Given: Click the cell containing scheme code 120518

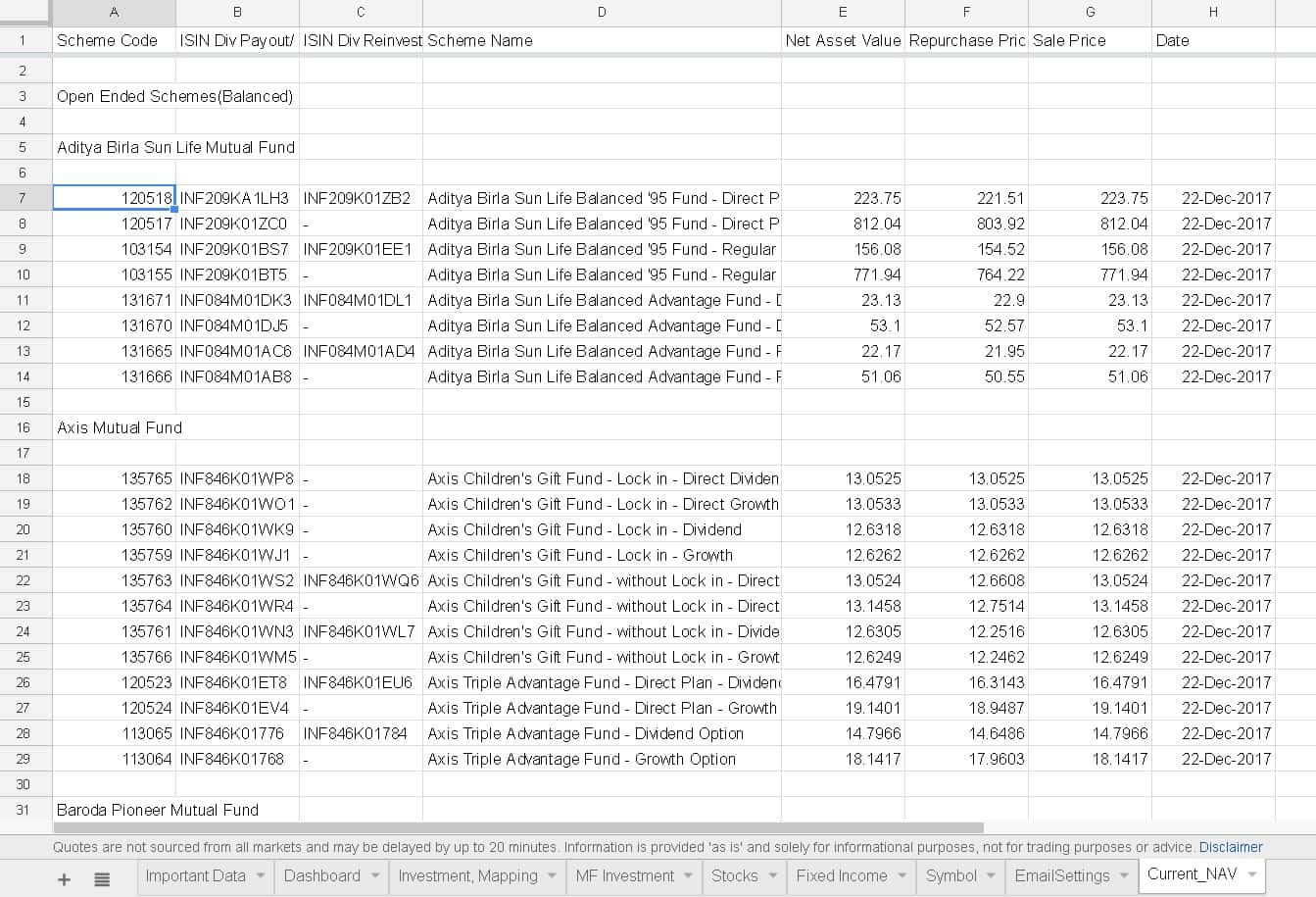Looking at the screenshot, I should pyautogui.click(x=114, y=198).
